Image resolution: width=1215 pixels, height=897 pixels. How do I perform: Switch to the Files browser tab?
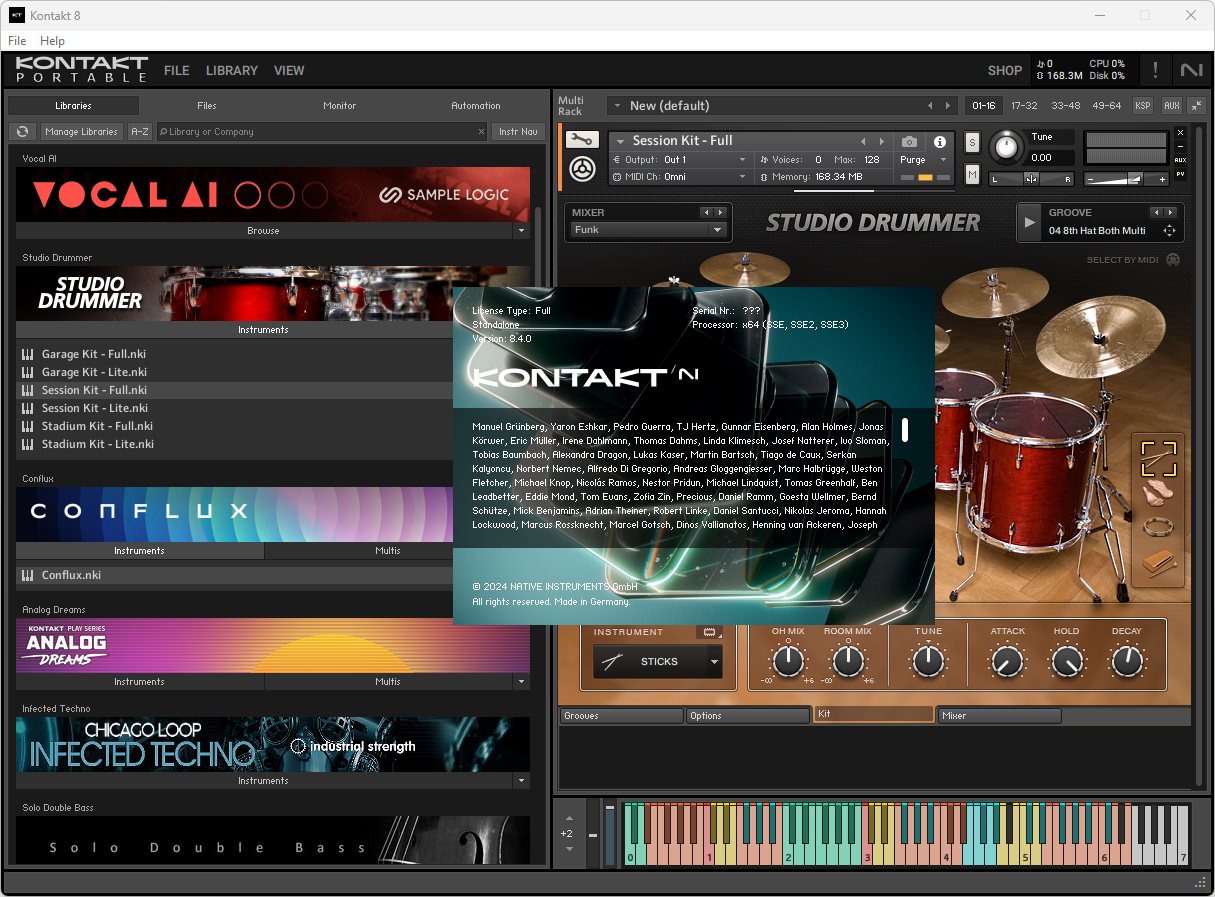point(207,105)
